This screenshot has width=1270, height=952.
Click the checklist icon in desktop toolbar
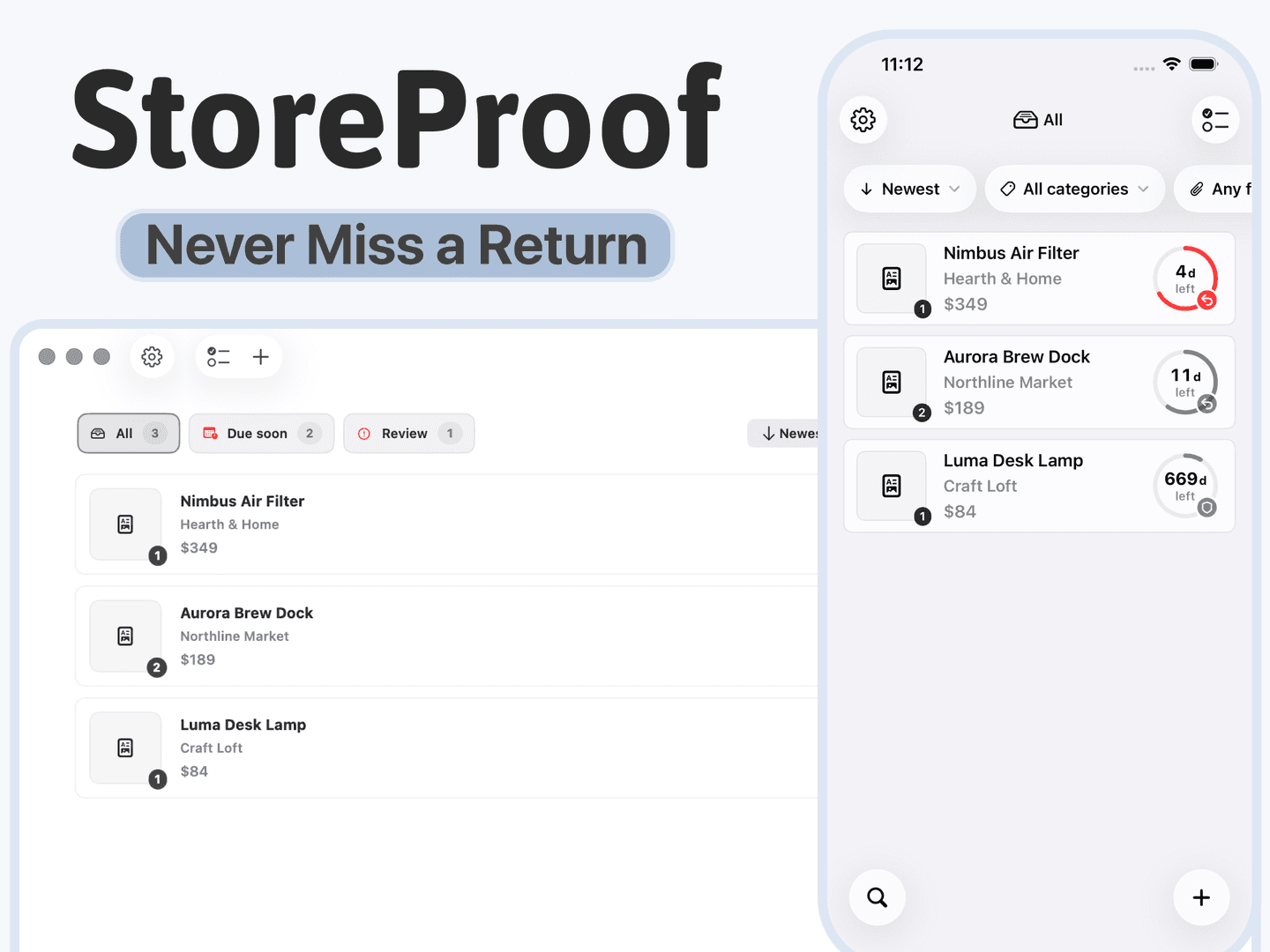click(x=219, y=357)
